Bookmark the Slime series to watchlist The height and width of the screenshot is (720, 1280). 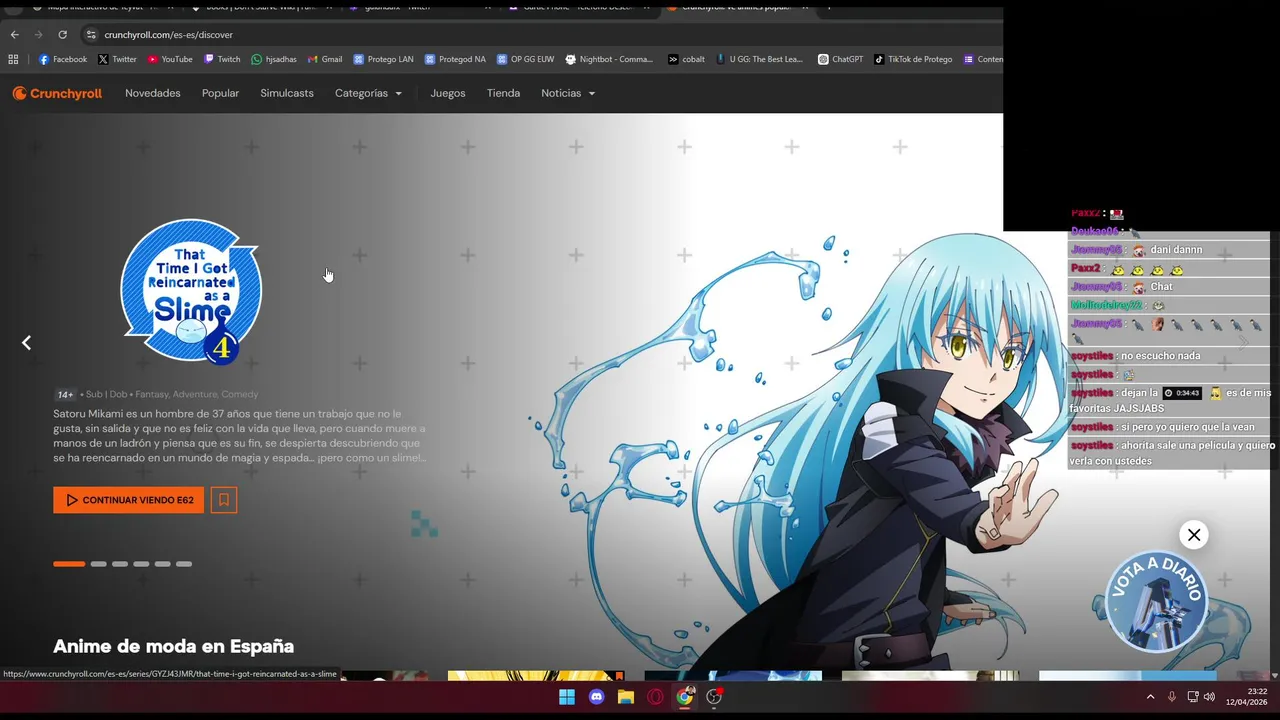tap(224, 500)
